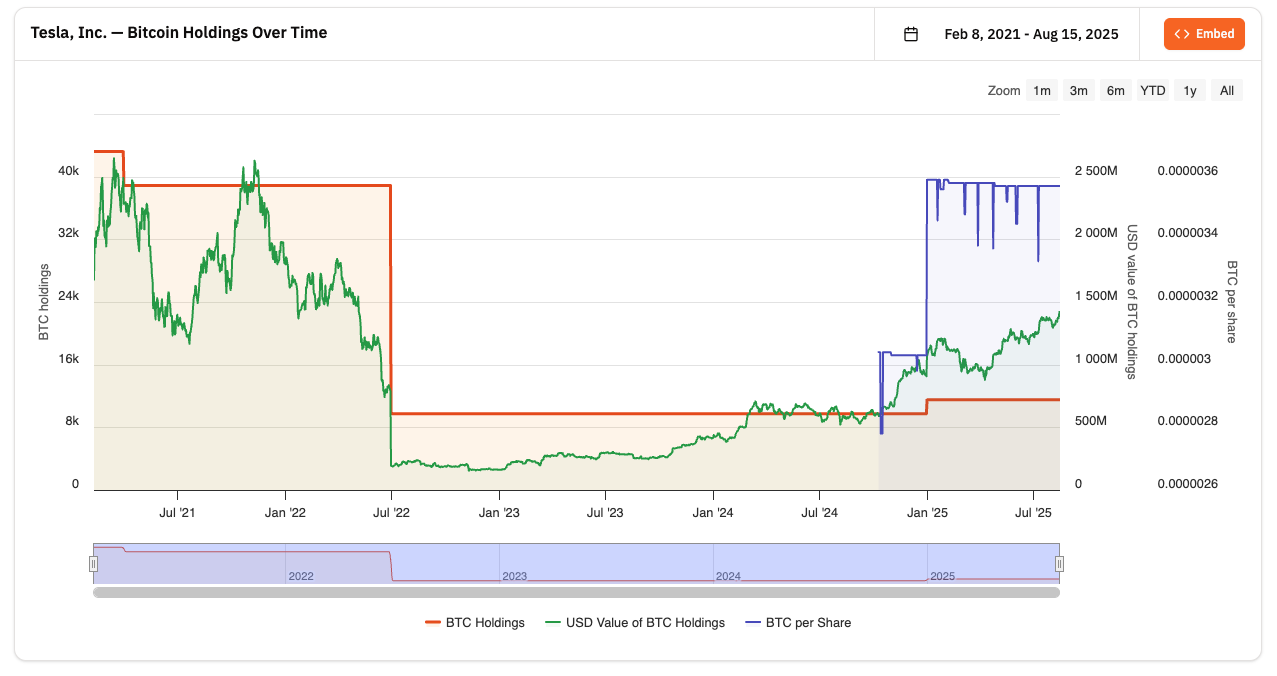Hide the BTC per Share series

pyautogui.click(x=808, y=623)
